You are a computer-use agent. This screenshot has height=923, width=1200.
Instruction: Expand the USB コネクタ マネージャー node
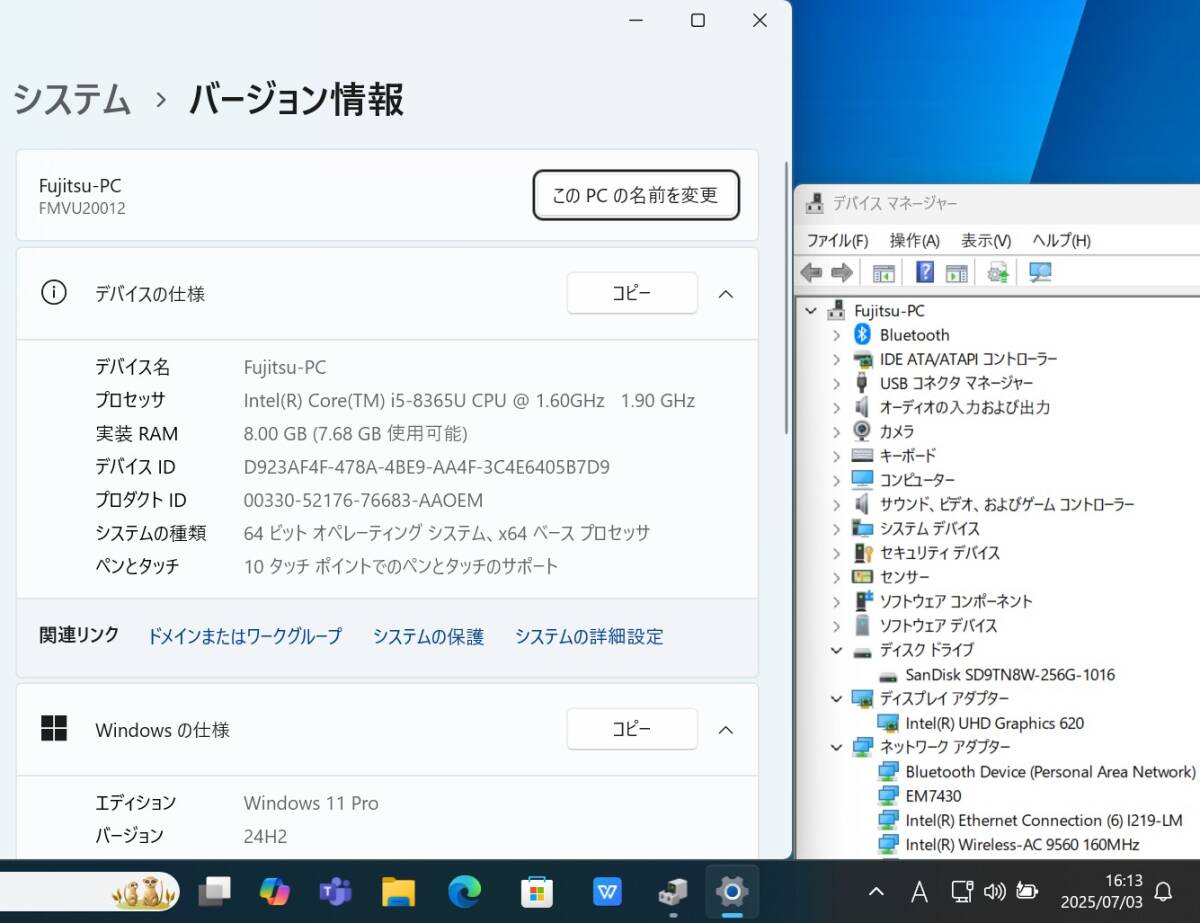837,383
